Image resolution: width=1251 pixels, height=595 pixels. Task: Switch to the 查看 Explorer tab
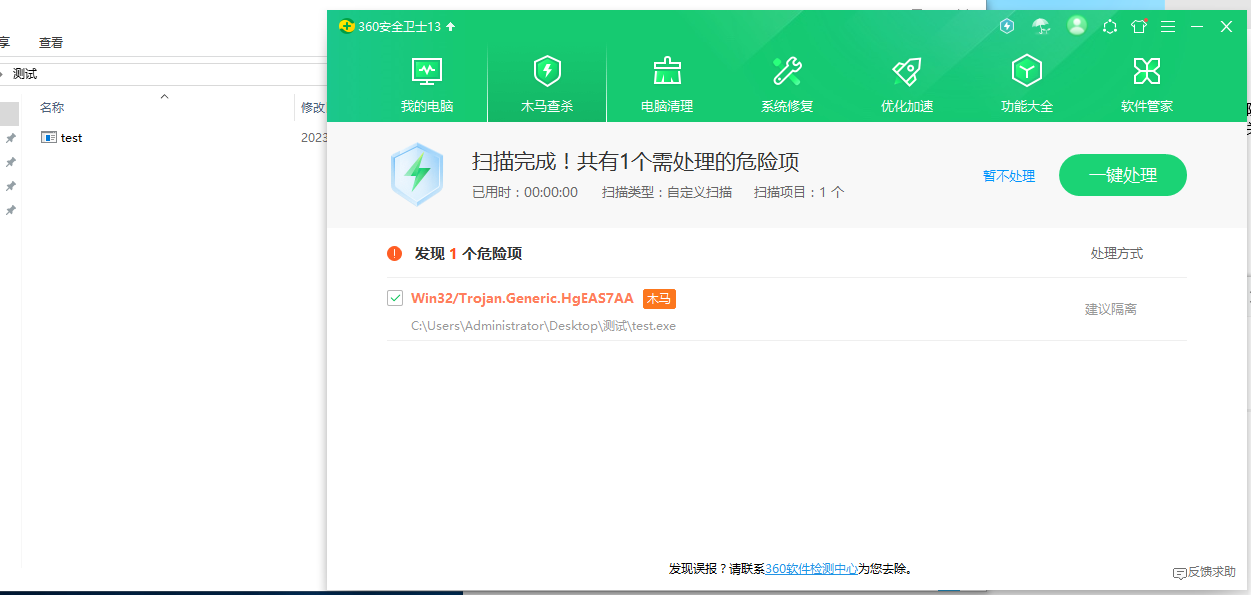tap(50, 42)
